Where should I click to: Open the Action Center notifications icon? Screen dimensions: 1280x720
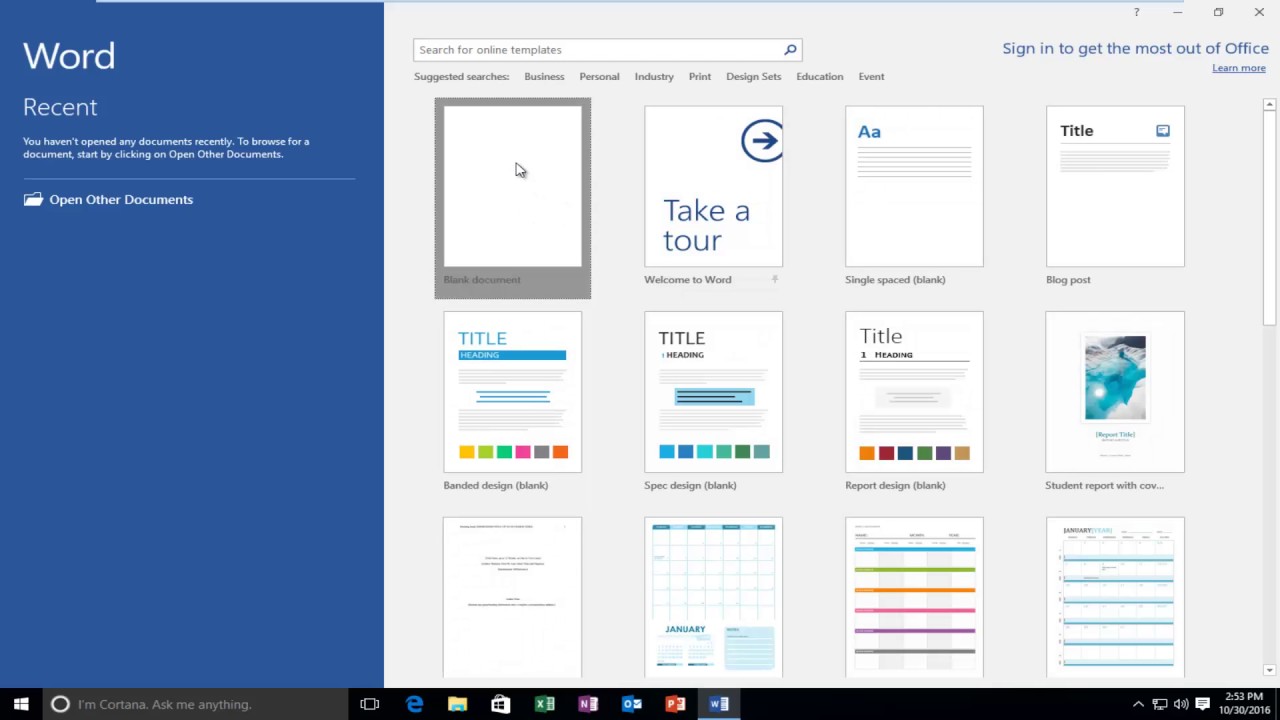tap(1202, 704)
